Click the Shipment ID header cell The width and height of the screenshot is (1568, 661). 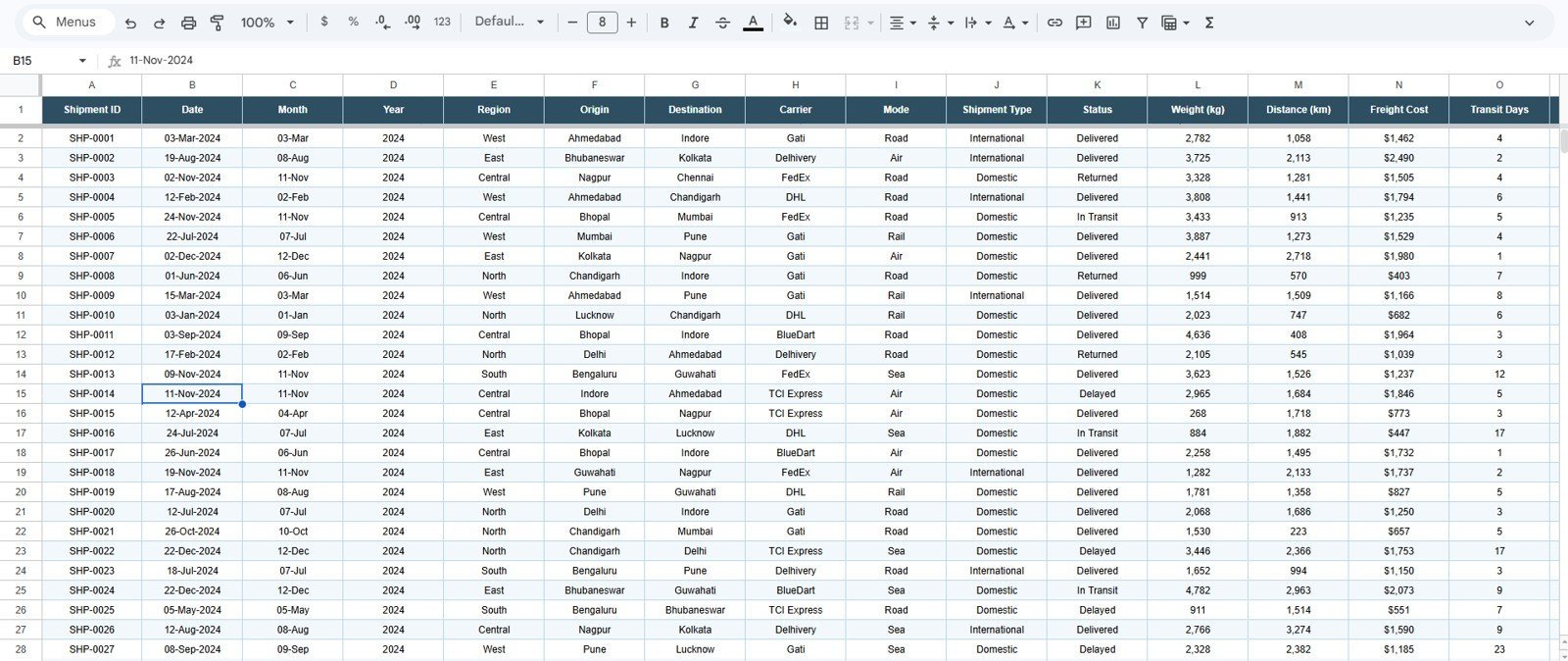pos(92,110)
